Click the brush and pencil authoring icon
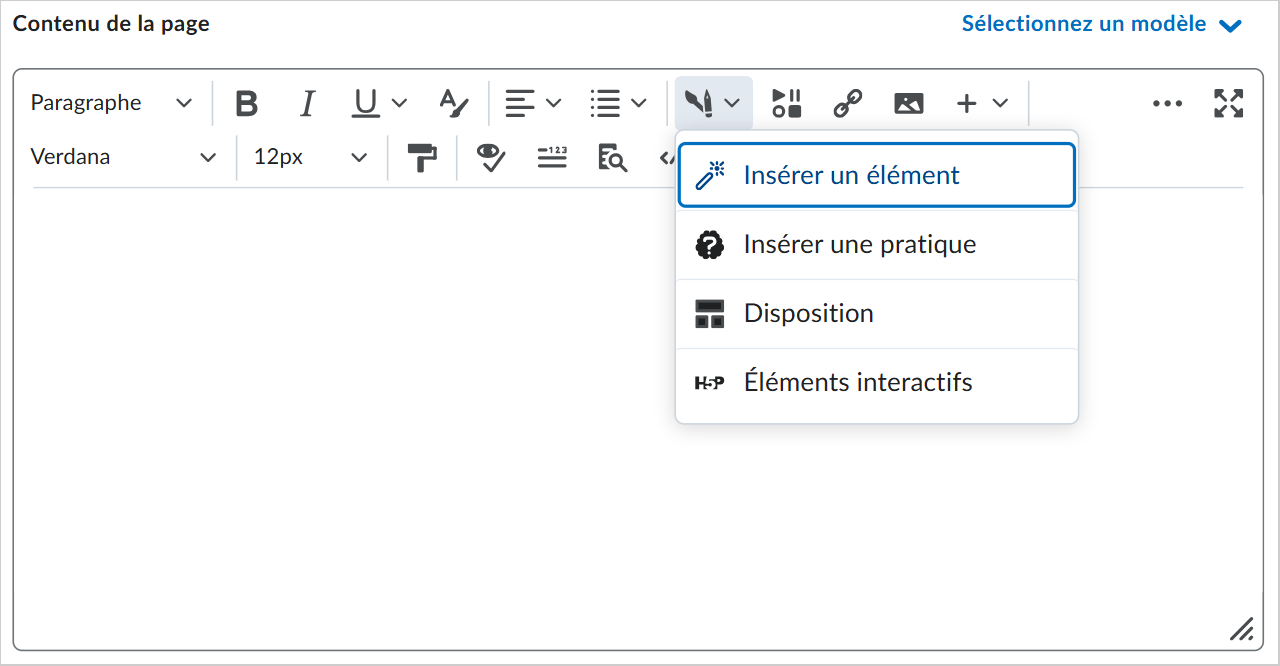The image size is (1280, 666). (x=699, y=103)
